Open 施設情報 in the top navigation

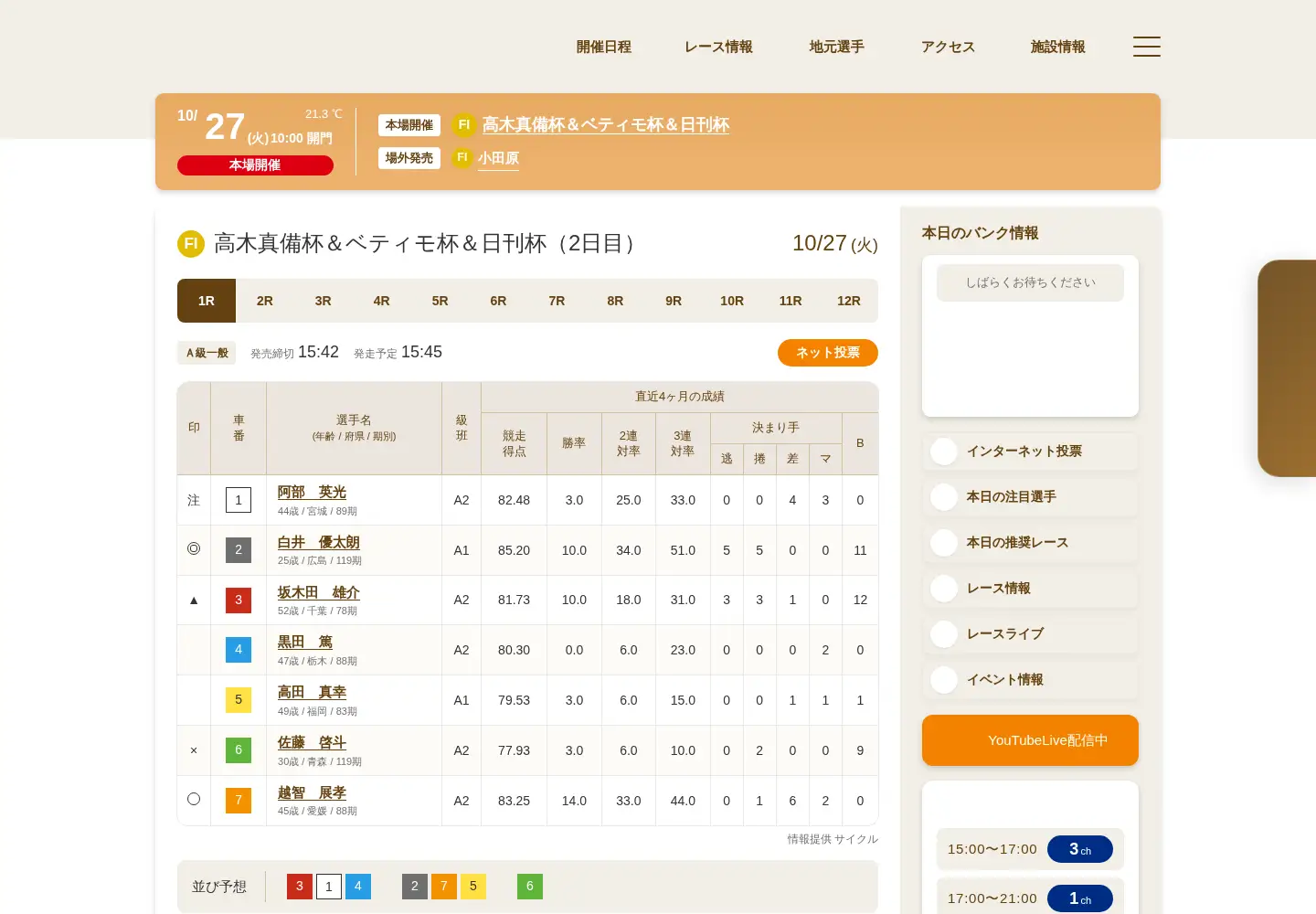coord(1058,47)
